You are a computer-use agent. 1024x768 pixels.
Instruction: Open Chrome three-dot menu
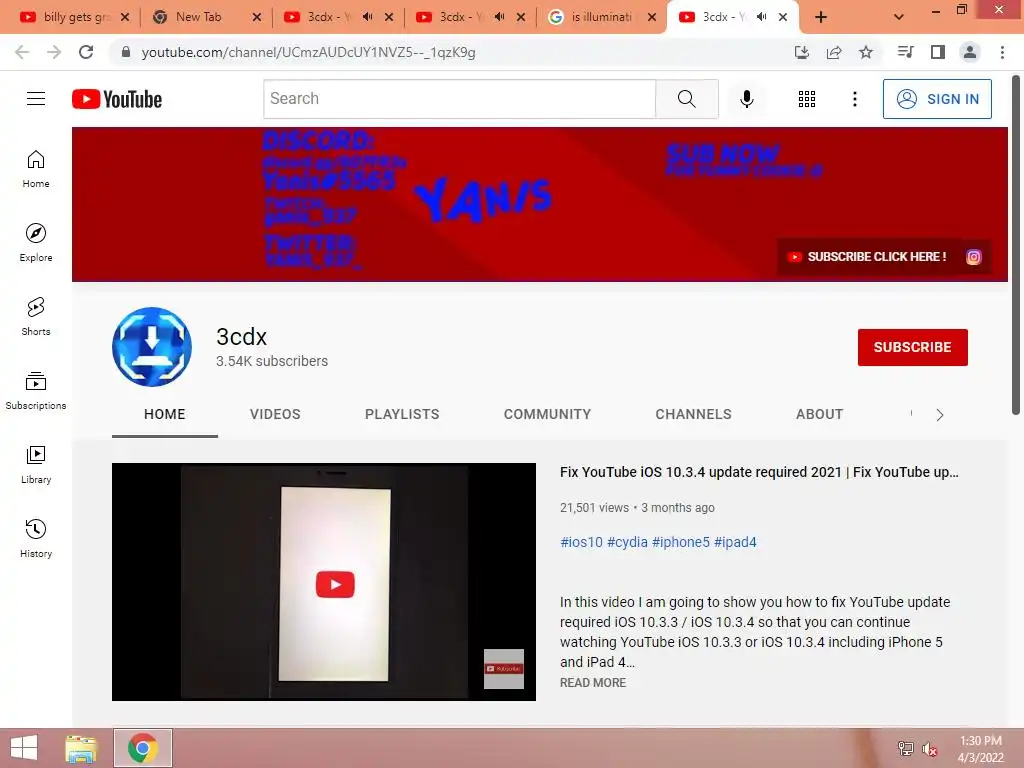point(1002,52)
